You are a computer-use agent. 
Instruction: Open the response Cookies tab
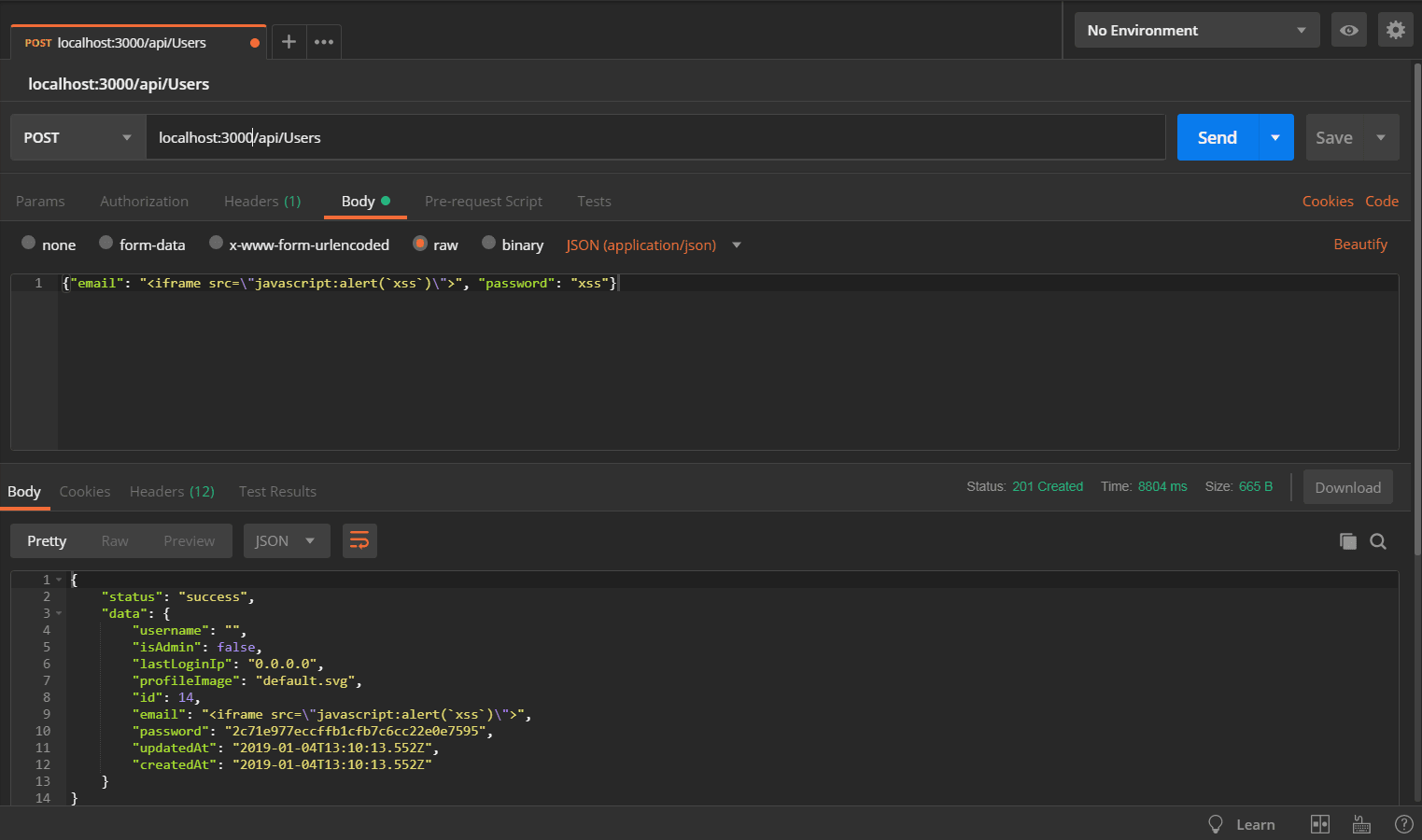click(85, 491)
